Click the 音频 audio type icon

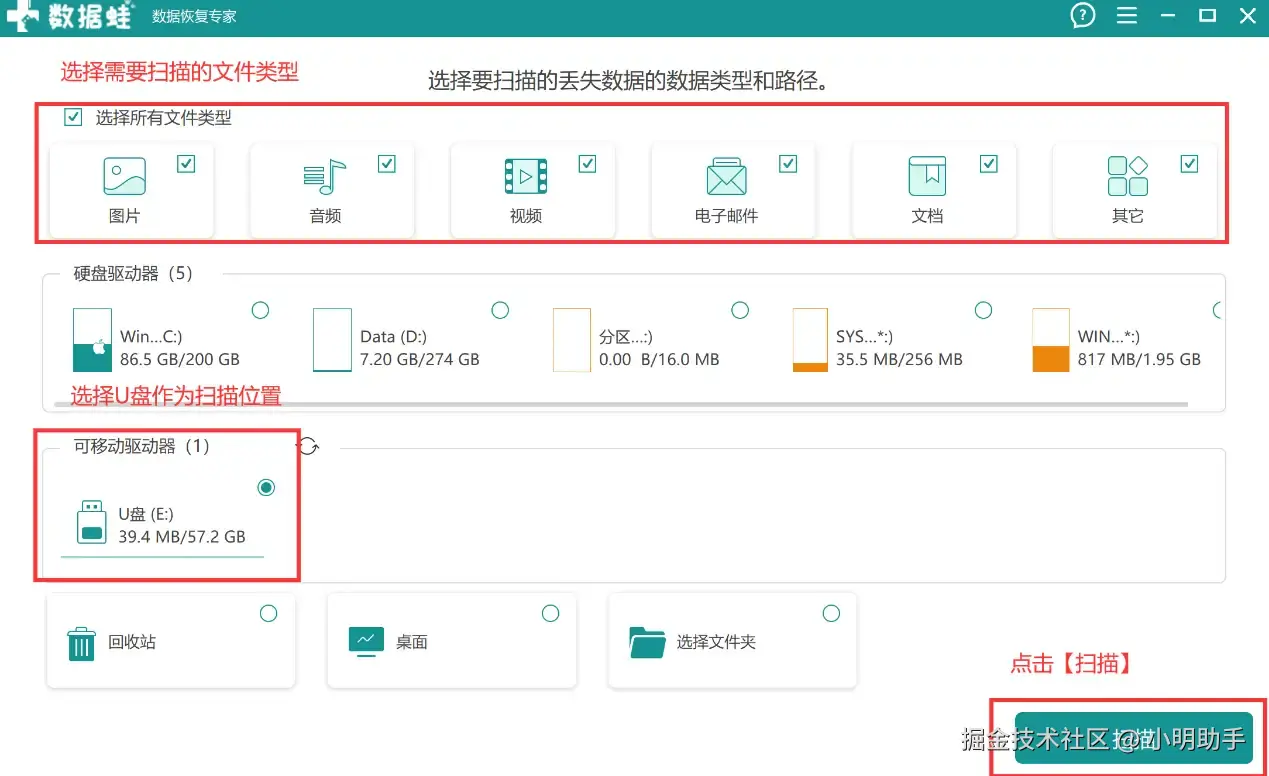click(324, 176)
